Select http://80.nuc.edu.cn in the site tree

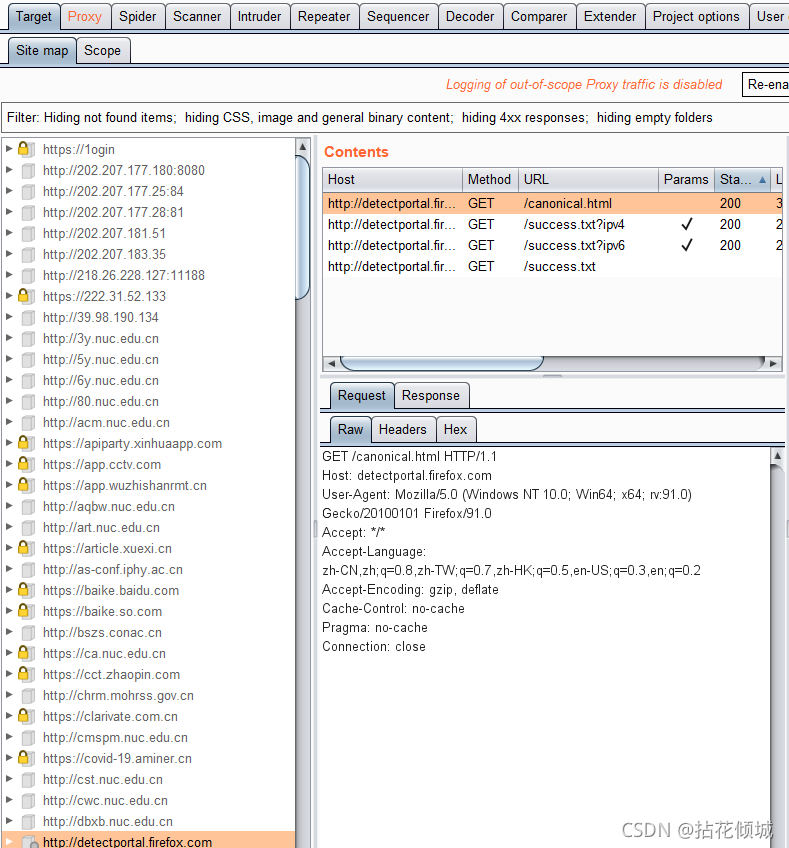click(x=101, y=401)
